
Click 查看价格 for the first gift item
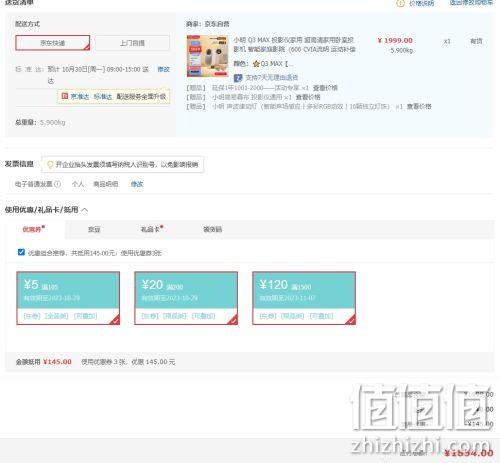[x=325, y=88]
